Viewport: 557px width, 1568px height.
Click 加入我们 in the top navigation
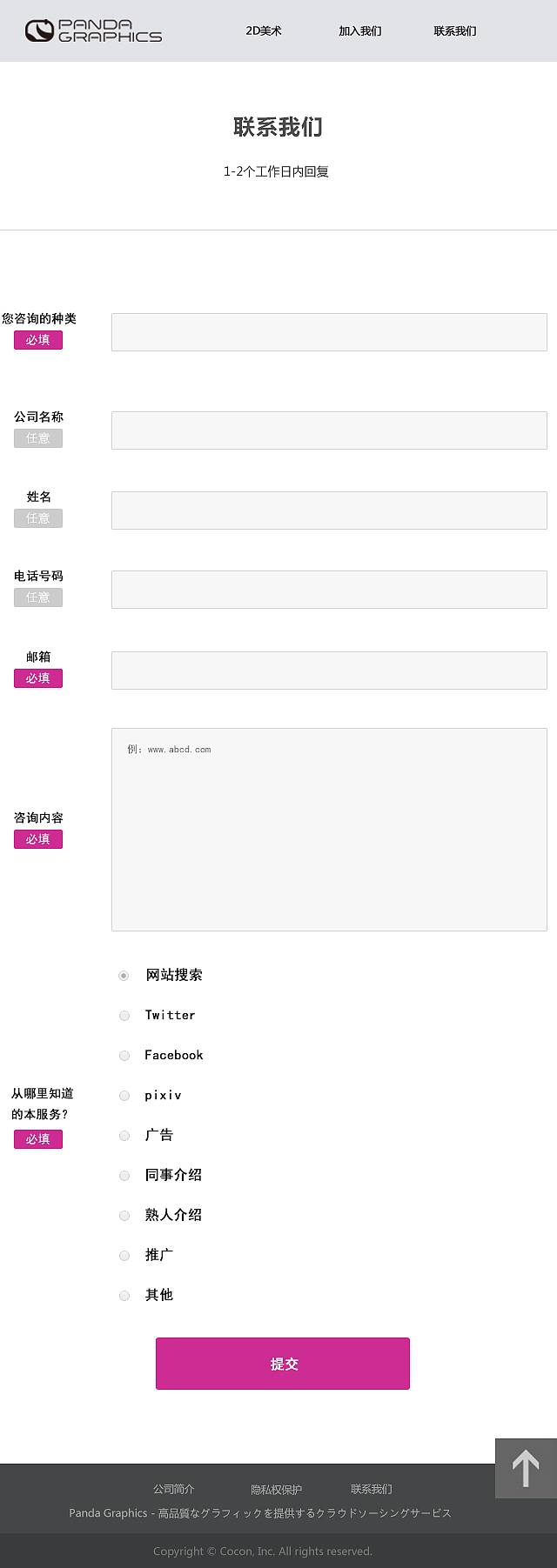click(359, 30)
